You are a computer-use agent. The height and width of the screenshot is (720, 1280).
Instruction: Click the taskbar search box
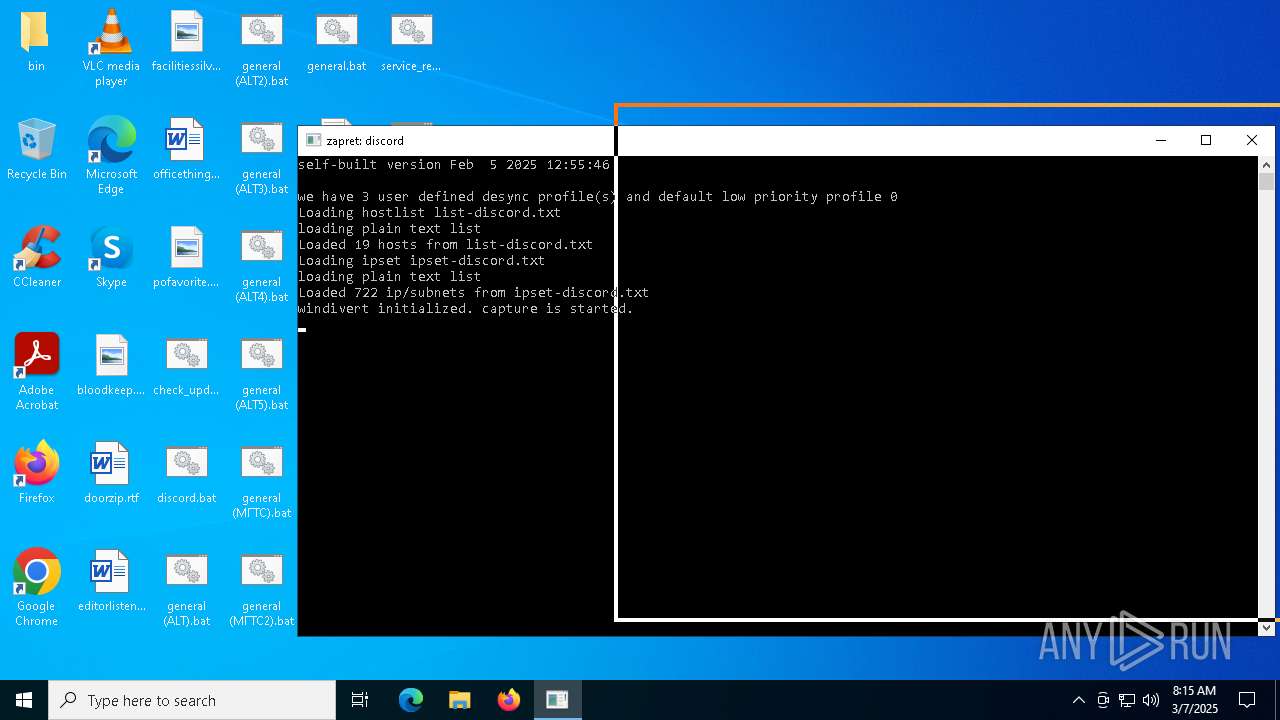coord(192,700)
